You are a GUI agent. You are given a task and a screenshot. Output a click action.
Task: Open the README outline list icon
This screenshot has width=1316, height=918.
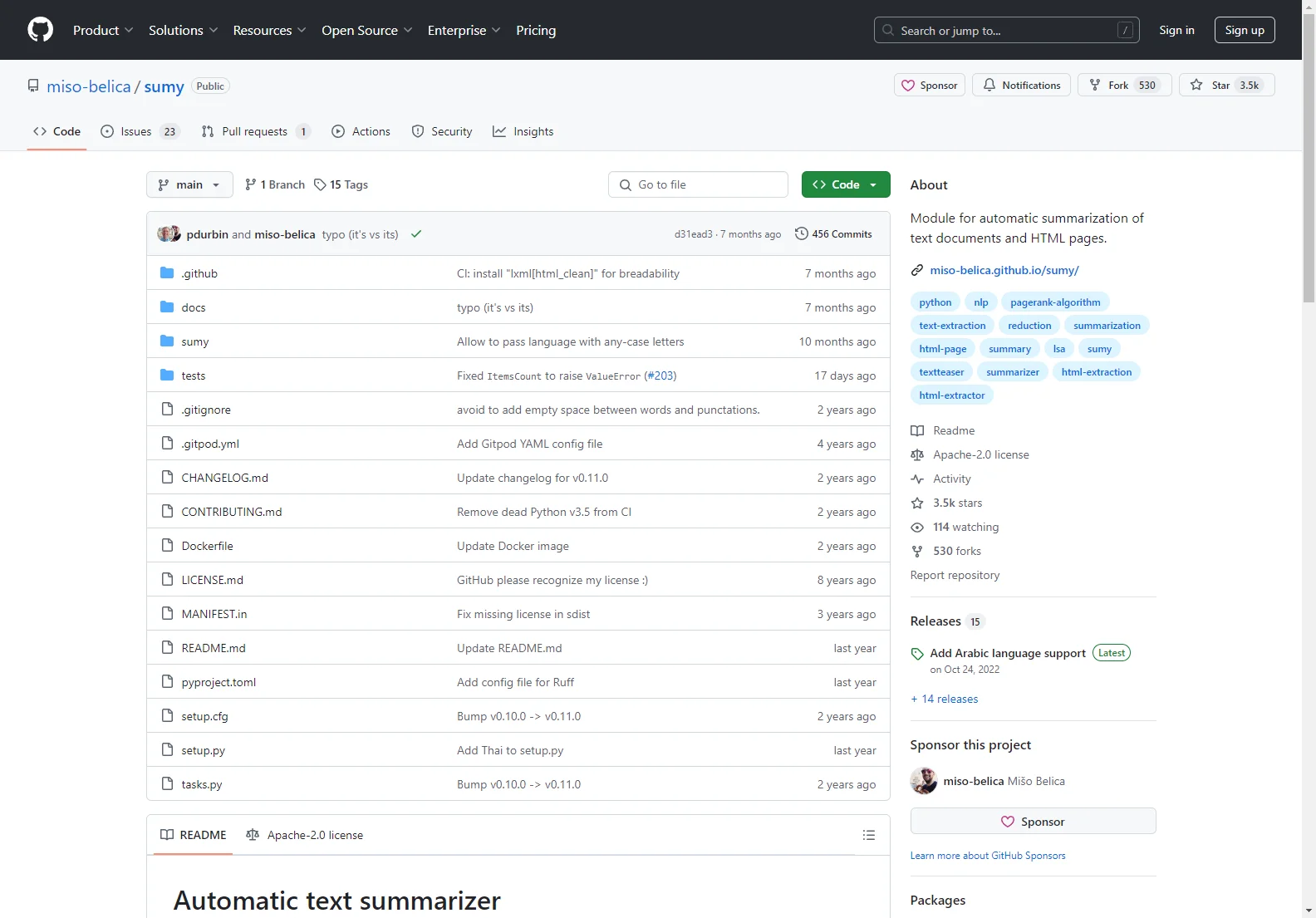tap(869, 835)
